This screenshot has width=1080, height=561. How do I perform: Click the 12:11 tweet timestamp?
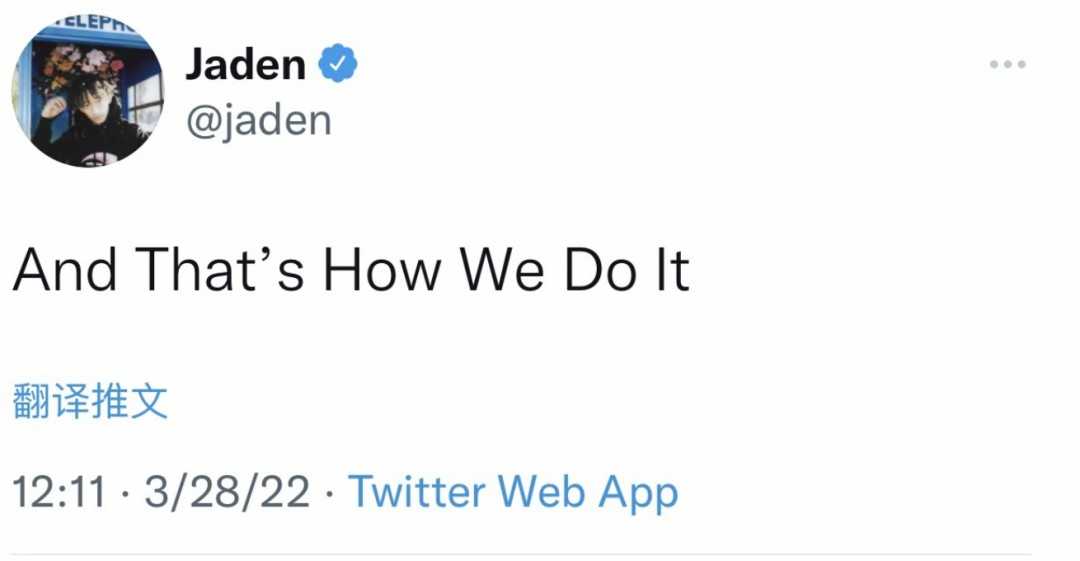pos(59,492)
